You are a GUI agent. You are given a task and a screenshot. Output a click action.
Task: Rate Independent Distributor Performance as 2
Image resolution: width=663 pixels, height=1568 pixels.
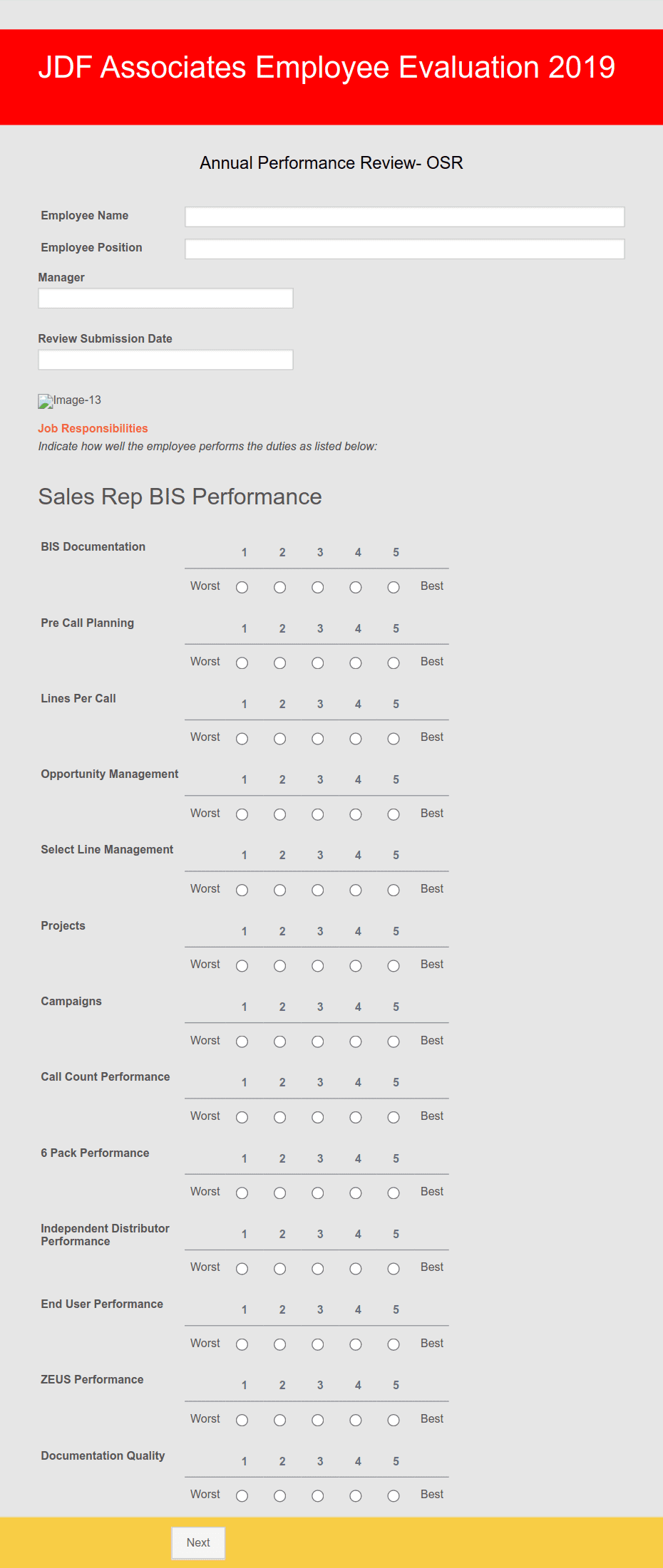click(280, 1269)
